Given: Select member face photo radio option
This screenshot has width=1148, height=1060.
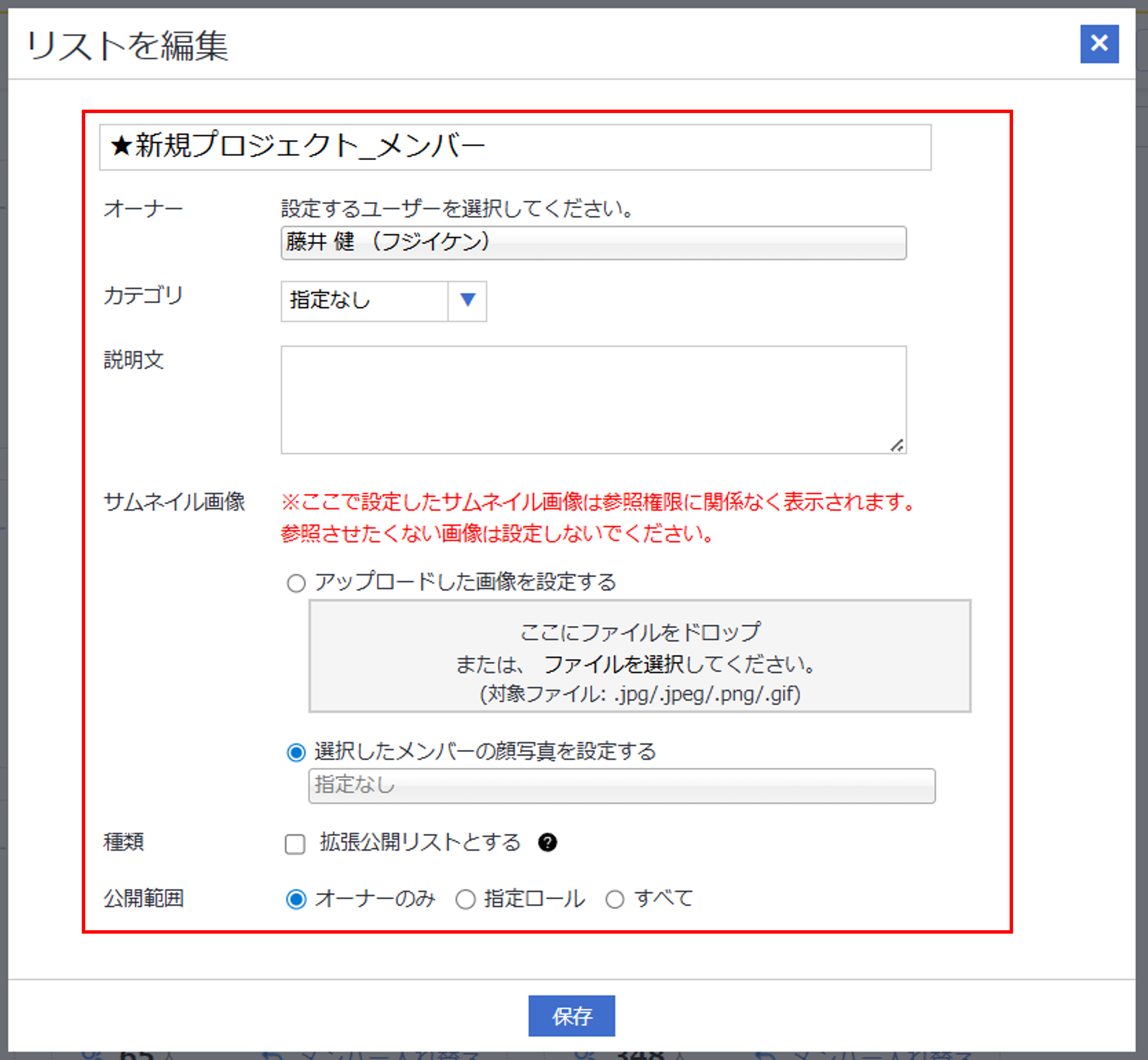Looking at the screenshot, I should click(296, 752).
